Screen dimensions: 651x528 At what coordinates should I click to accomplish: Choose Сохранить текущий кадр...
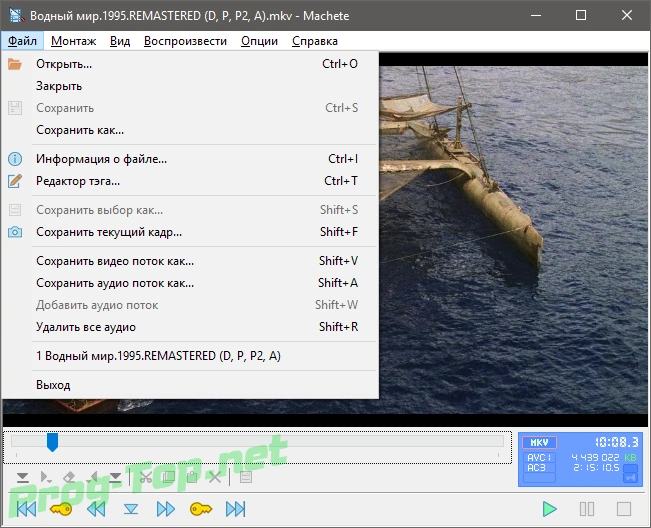click(190, 232)
